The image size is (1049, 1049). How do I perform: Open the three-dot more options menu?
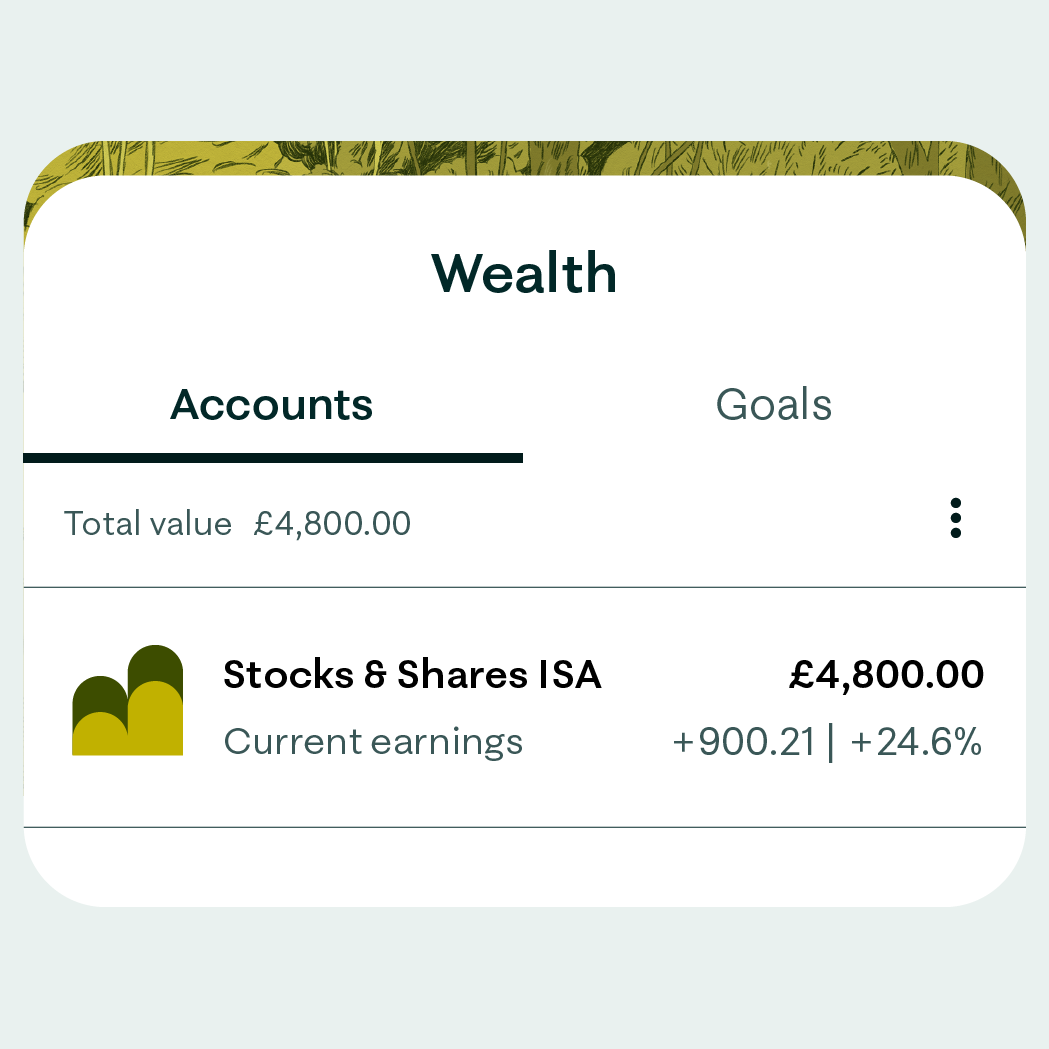pos(956,518)
